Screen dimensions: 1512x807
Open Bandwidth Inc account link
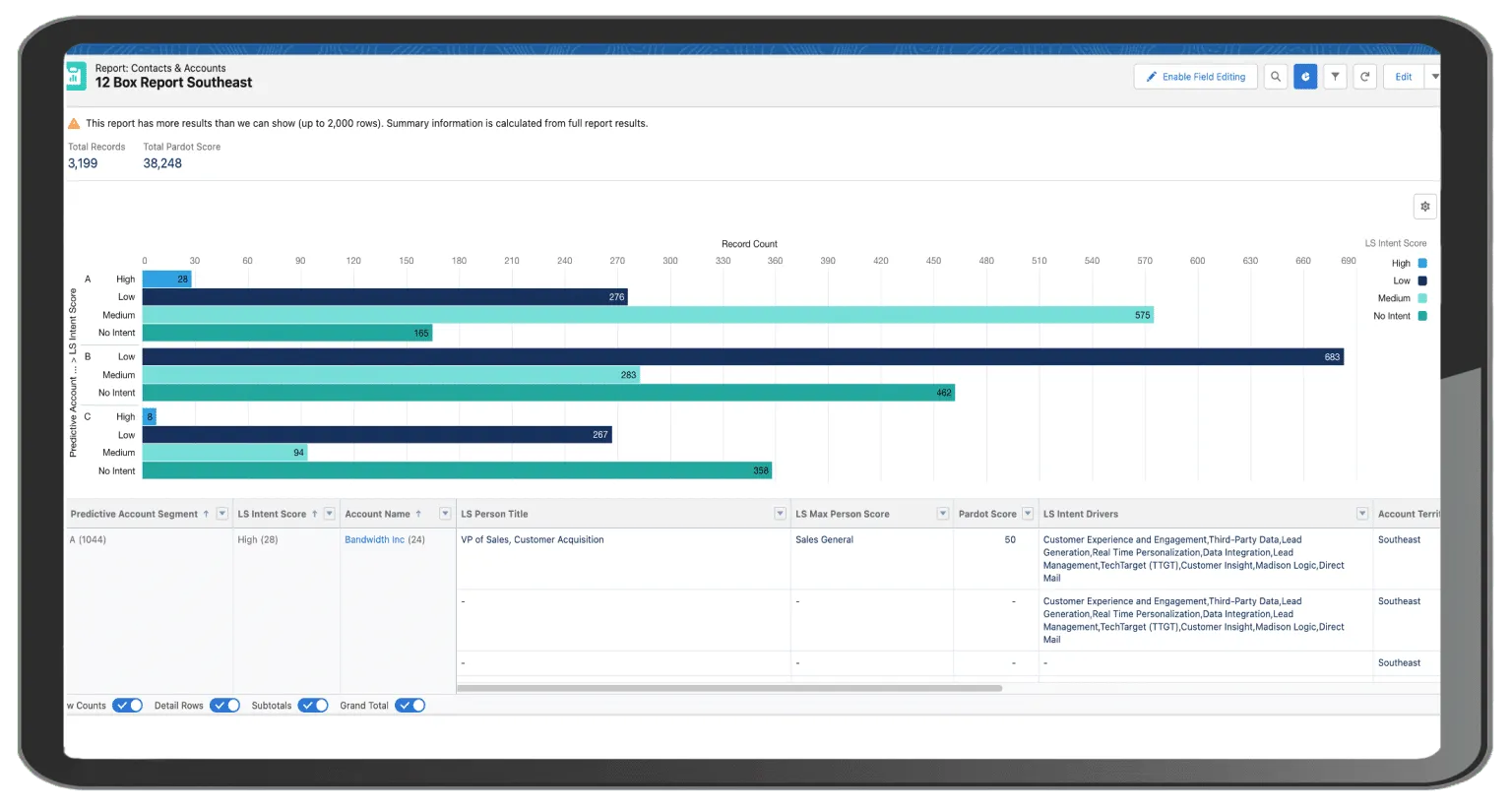pyautogui.click(x=374, y=540)
